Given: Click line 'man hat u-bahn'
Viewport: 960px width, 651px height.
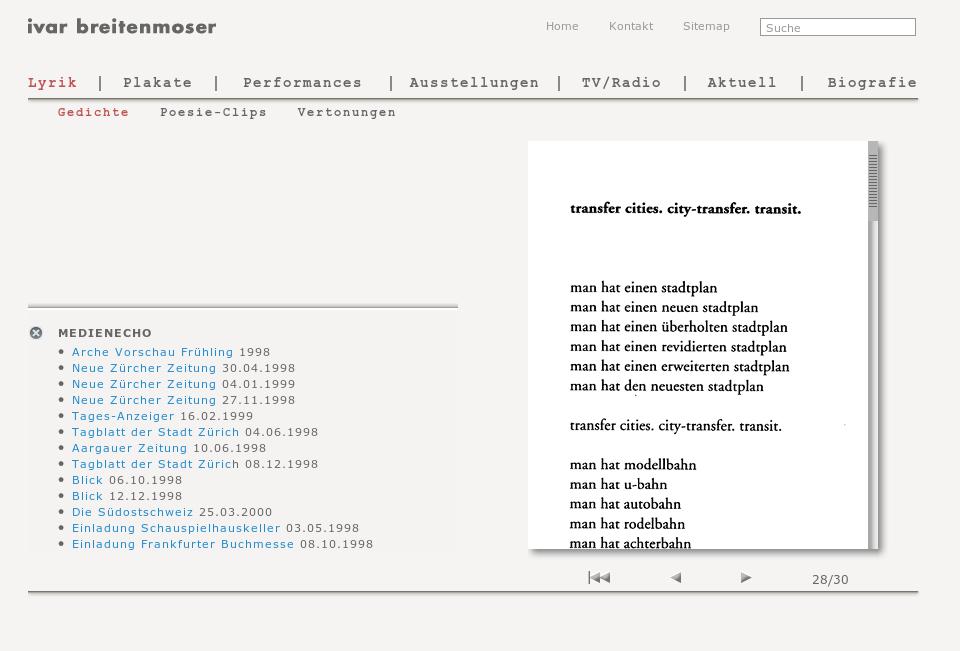Looking at the screenshot, I should [618, 484].
